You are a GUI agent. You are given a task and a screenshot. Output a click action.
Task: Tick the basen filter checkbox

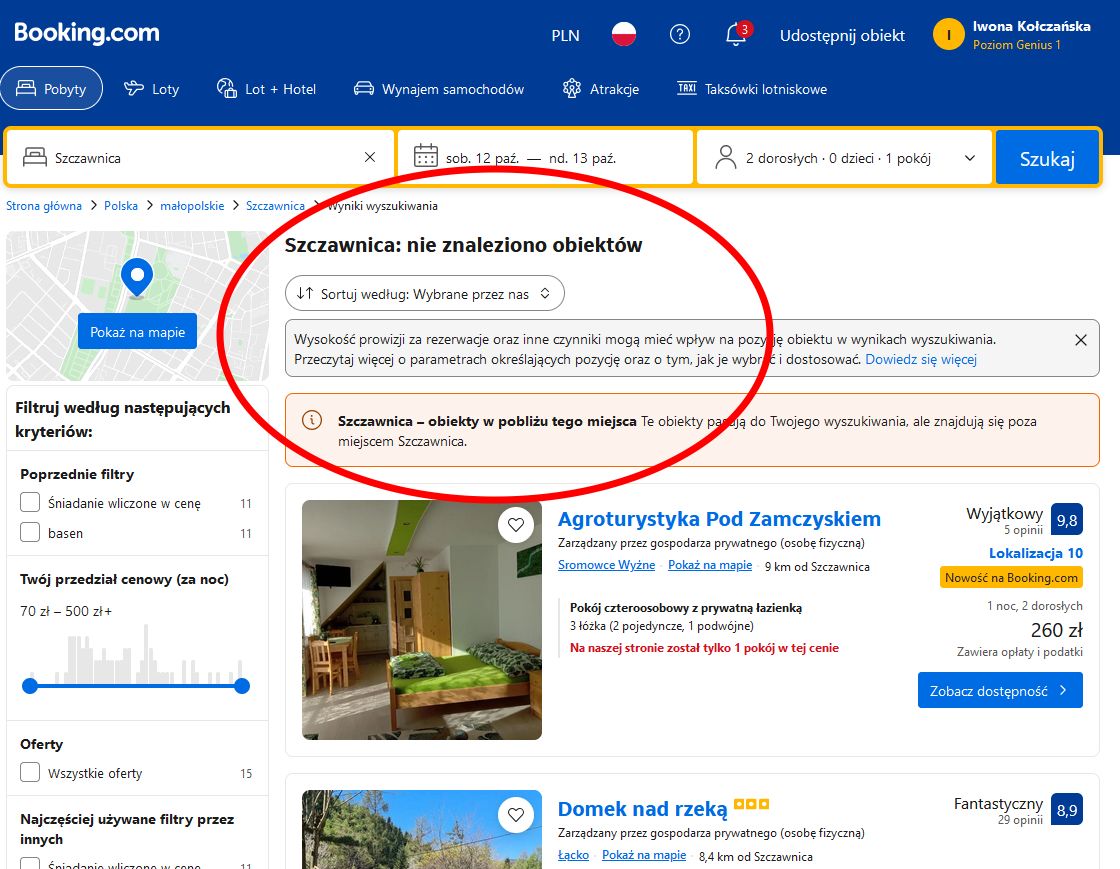coord(30,532)
